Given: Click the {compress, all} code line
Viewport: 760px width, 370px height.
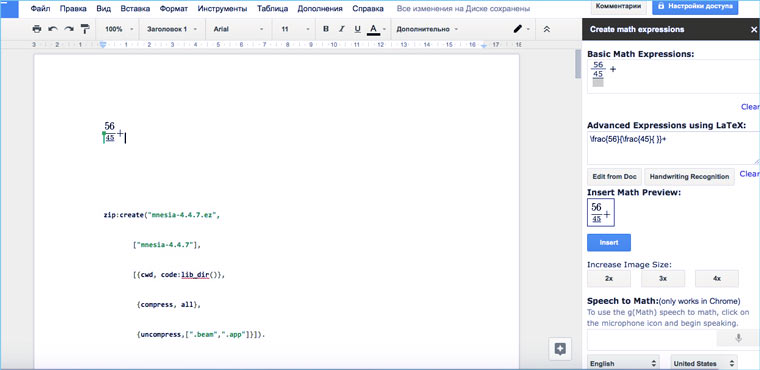Looking at the screenshot, I should coord(168,306).
